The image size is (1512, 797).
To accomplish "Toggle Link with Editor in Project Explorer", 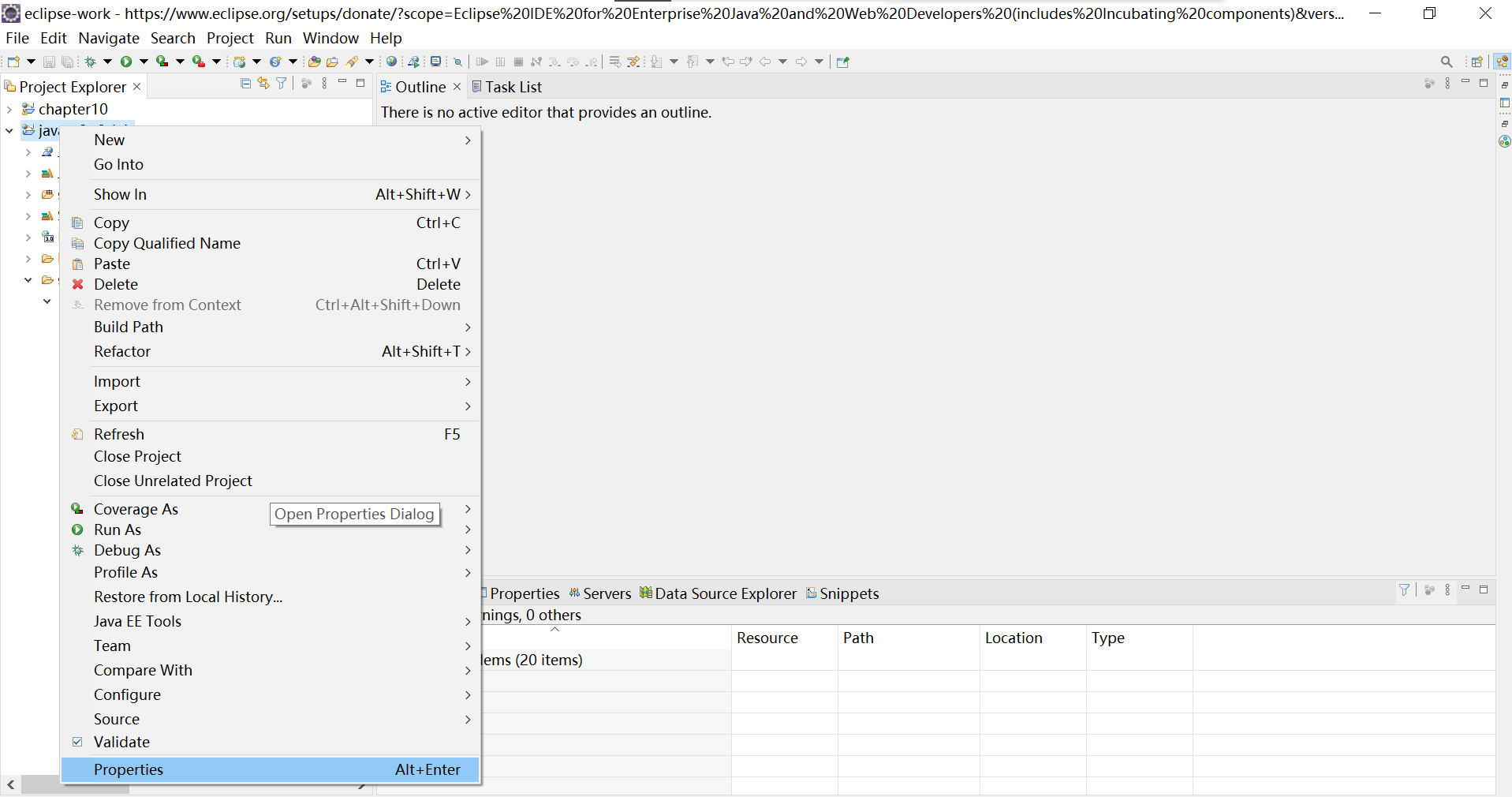I will click(x=263, y=84).
